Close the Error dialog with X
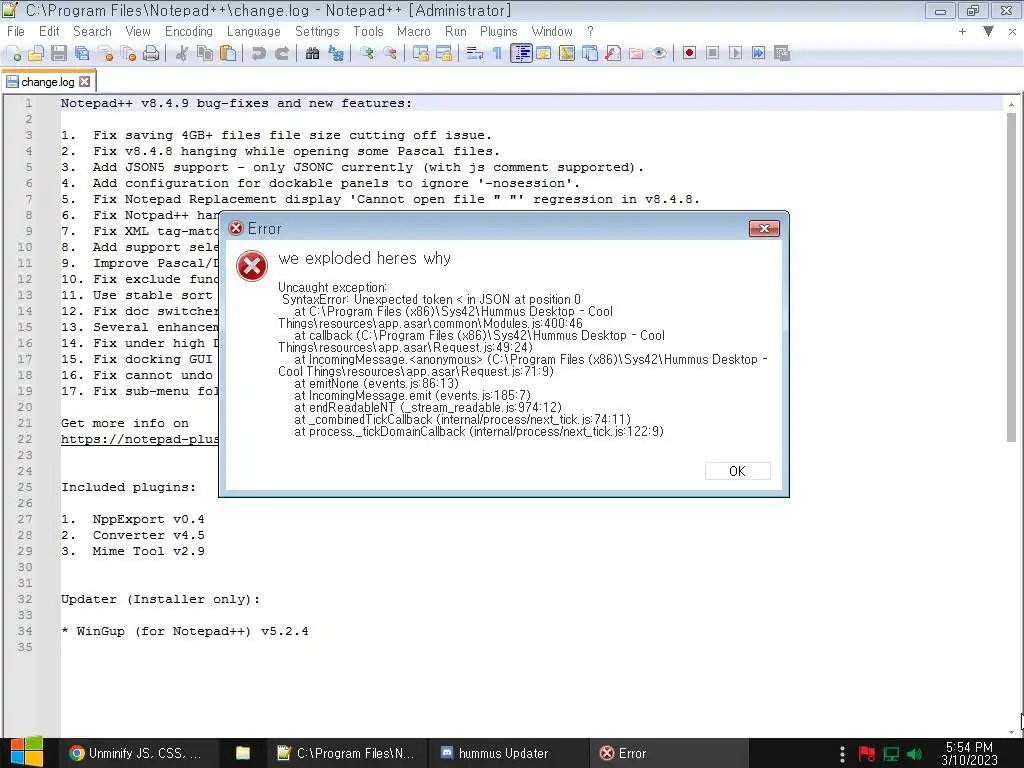 (x=764, y=228)
